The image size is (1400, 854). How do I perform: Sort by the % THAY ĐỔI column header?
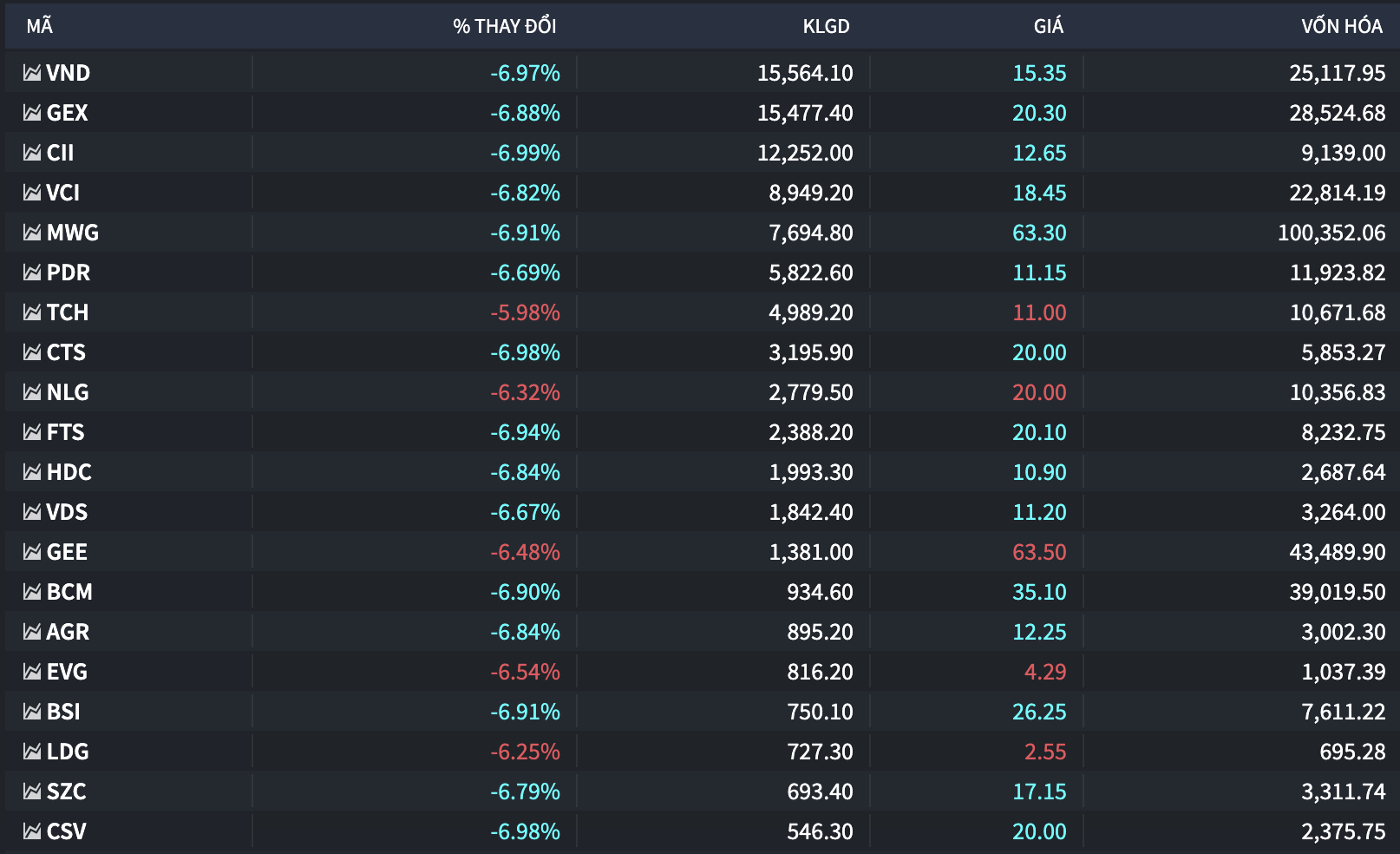click(505, 26)
